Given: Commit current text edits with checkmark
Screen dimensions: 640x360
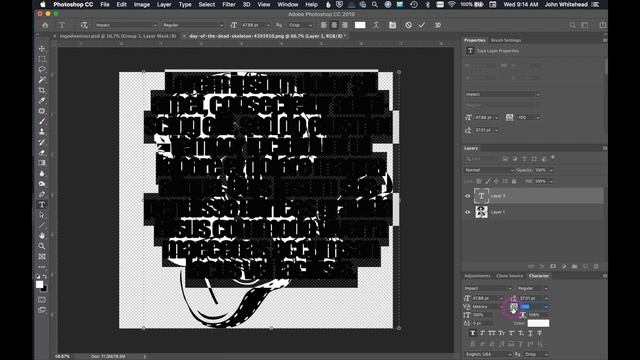Looking at the screenshot, I should (422, 25).
